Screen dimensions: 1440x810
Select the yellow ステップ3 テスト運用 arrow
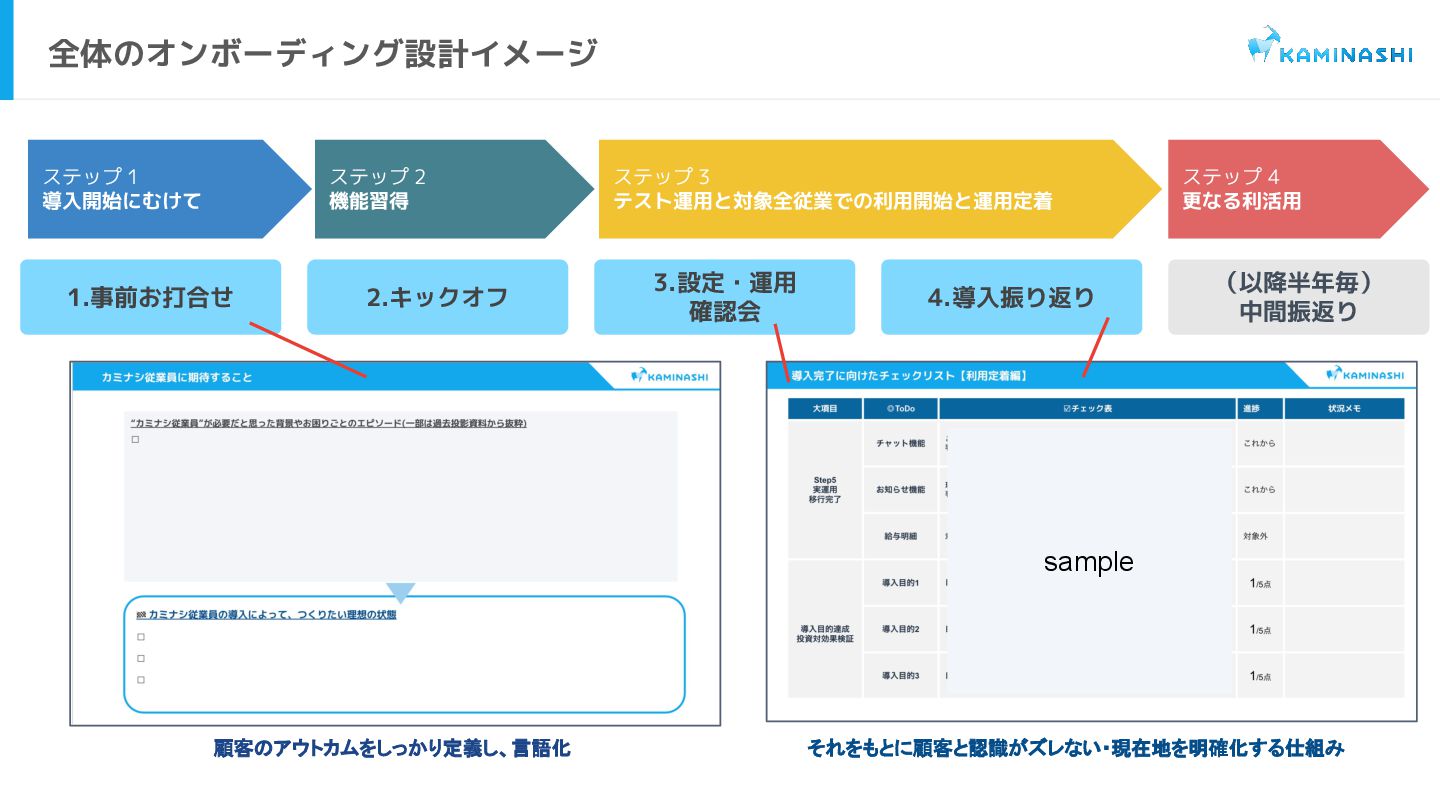[880, 189]
